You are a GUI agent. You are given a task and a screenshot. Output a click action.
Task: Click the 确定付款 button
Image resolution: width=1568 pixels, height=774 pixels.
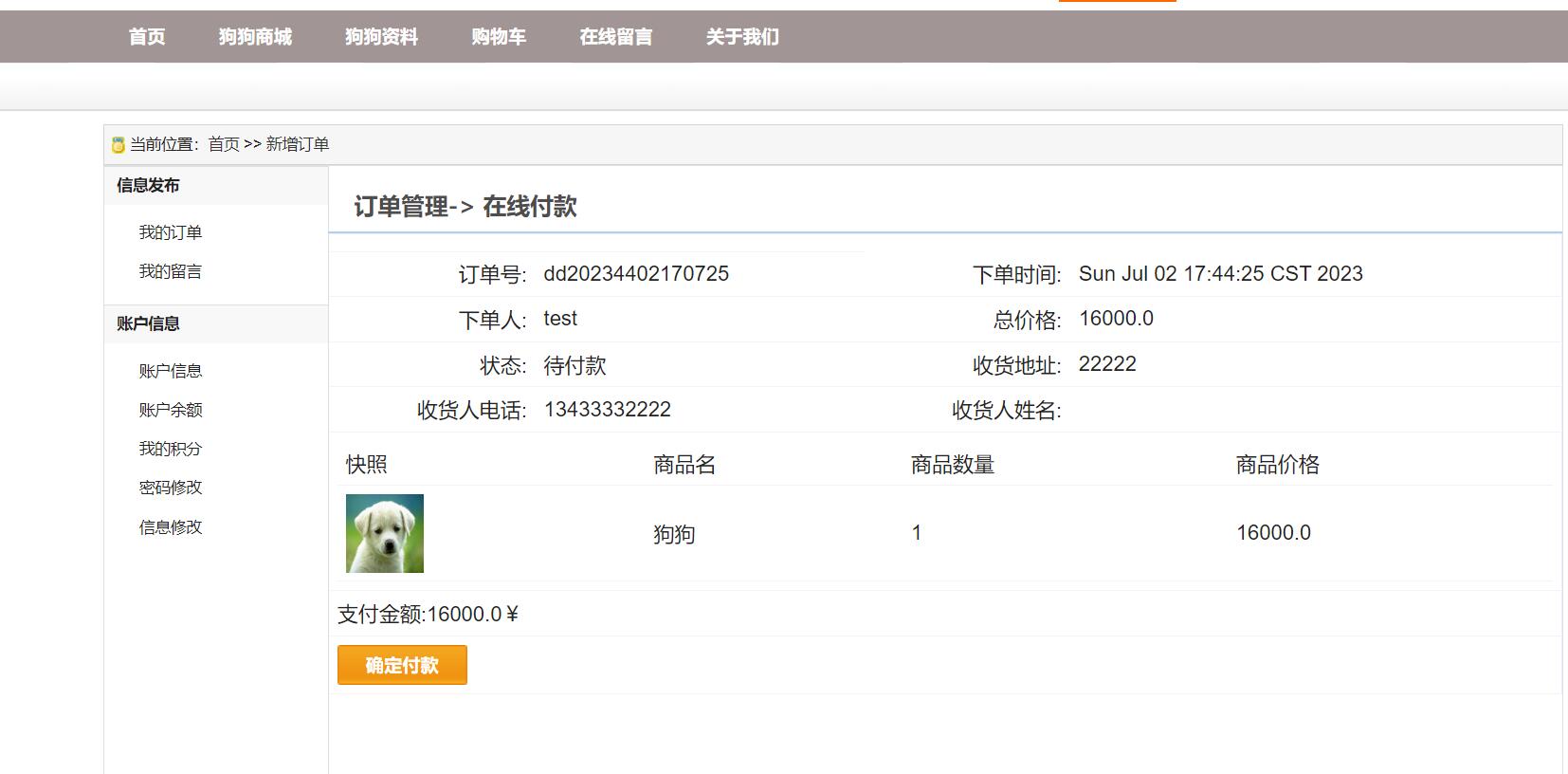(402, 665)
